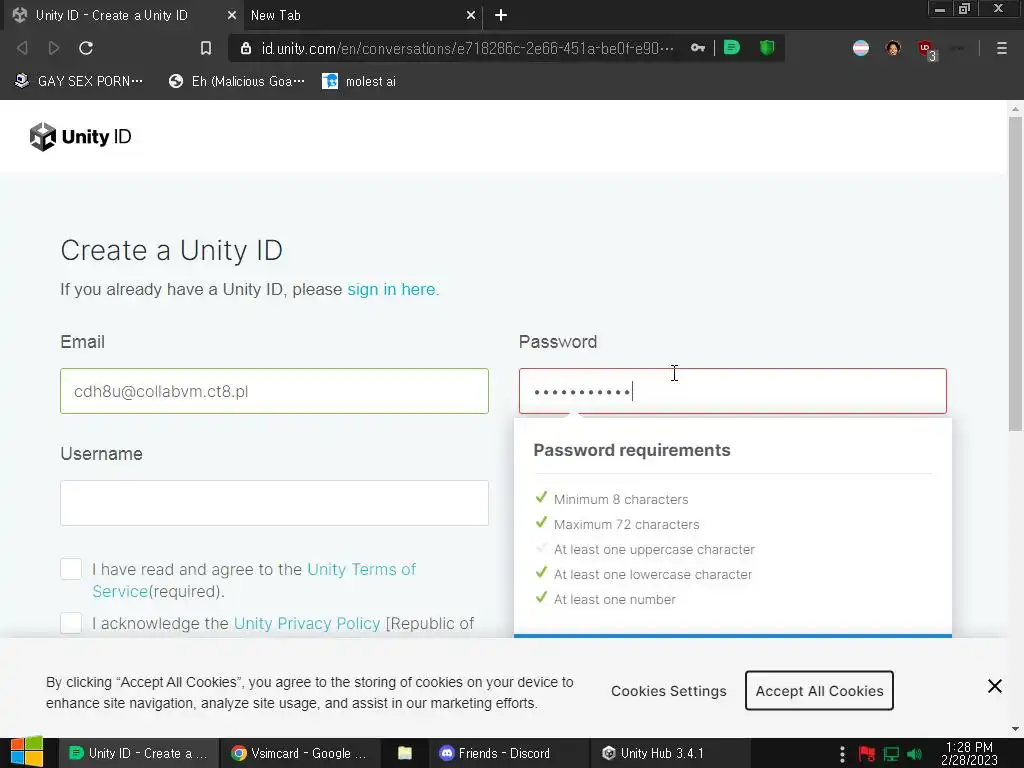Open saved passwords key icon in address bar
1024x768 pixels.
click(697, 48)
